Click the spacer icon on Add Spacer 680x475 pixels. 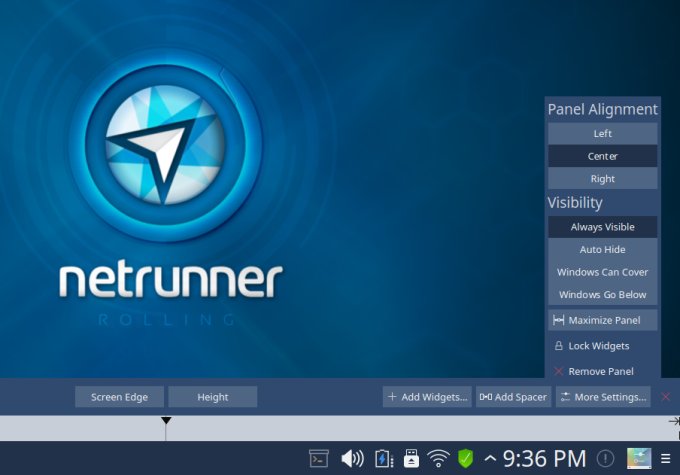[x=486, y=396]
